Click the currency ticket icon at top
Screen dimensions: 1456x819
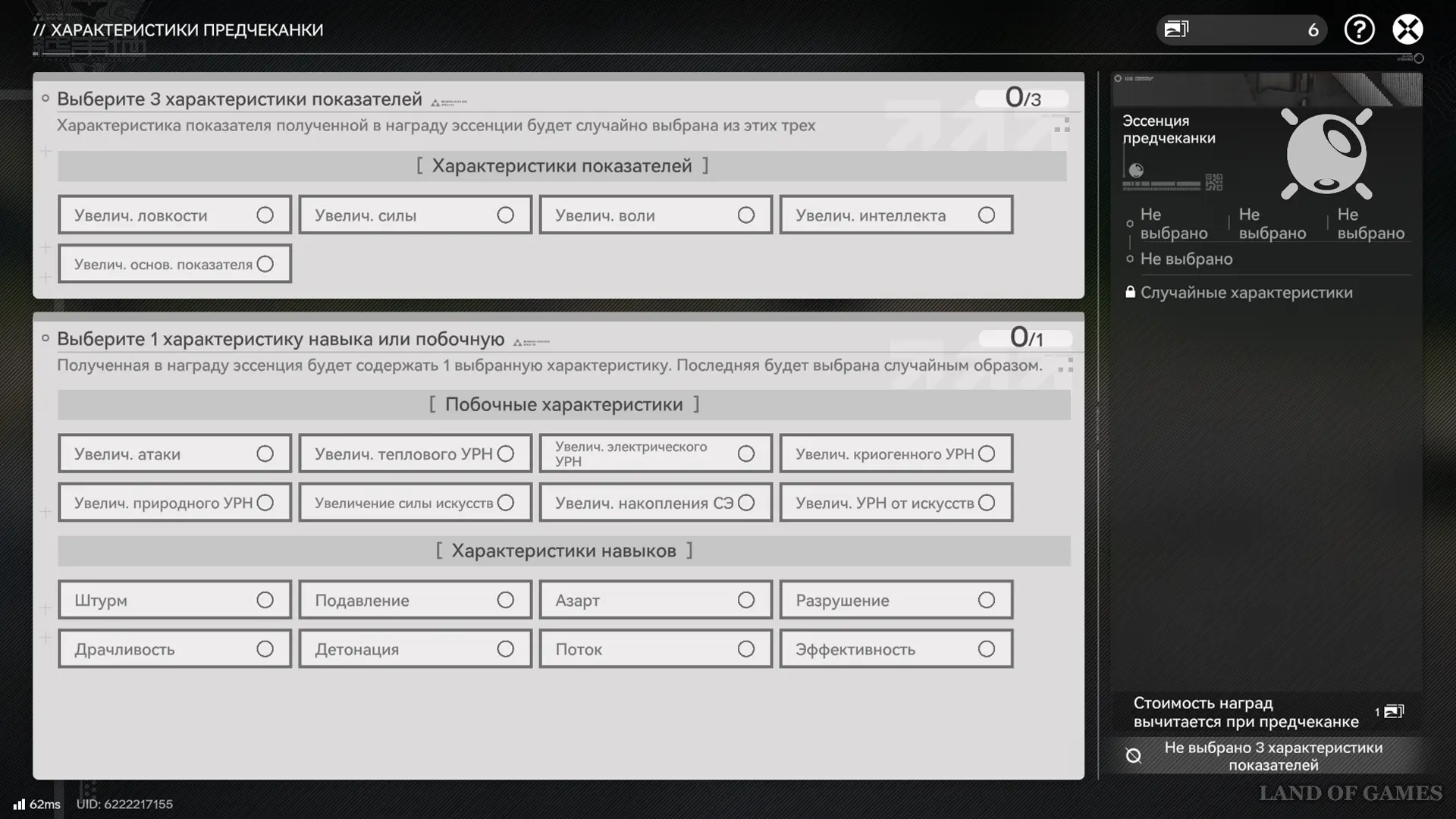click(1176, 30)
